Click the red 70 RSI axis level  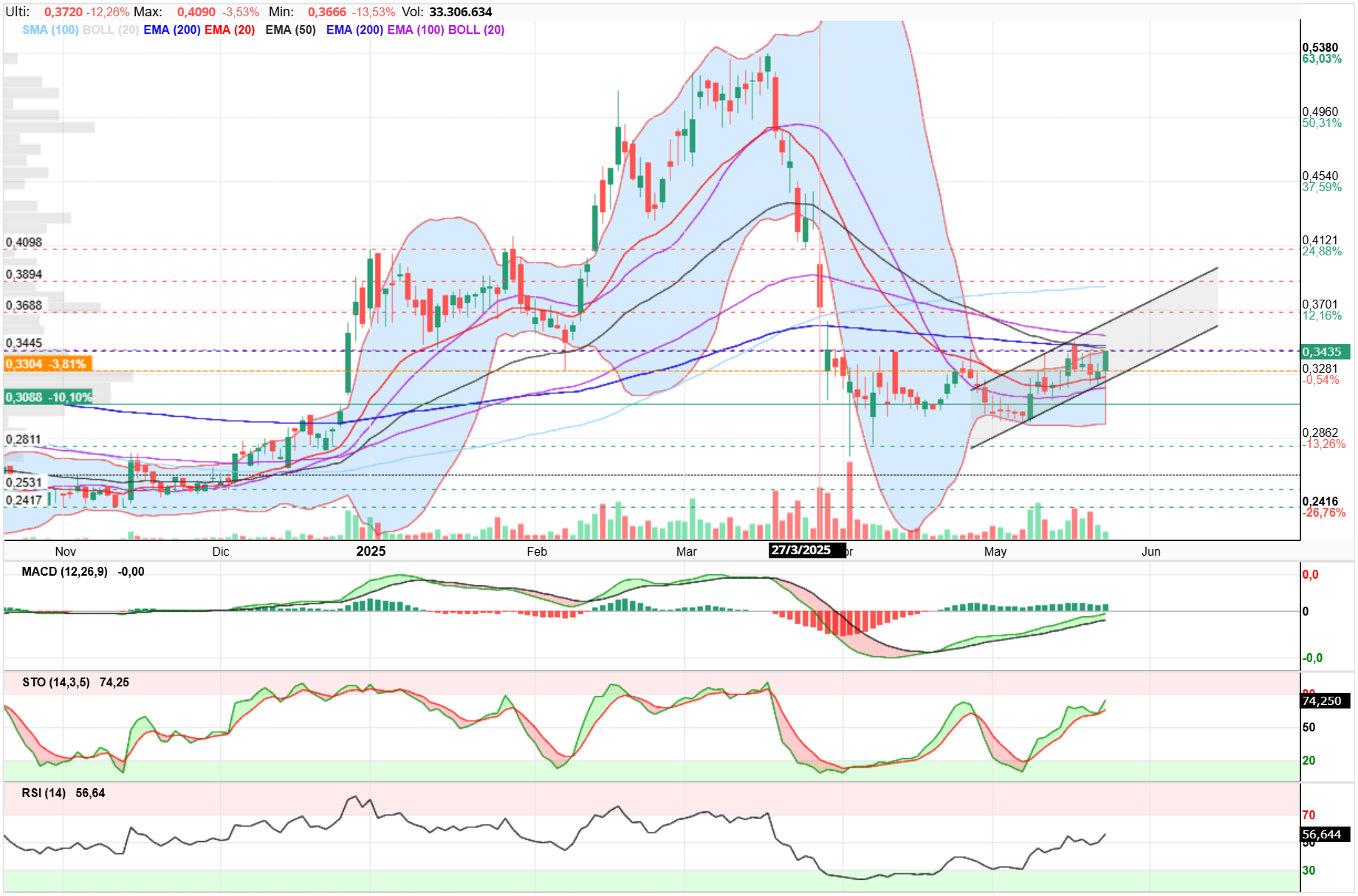click(x=1309, y=816)
